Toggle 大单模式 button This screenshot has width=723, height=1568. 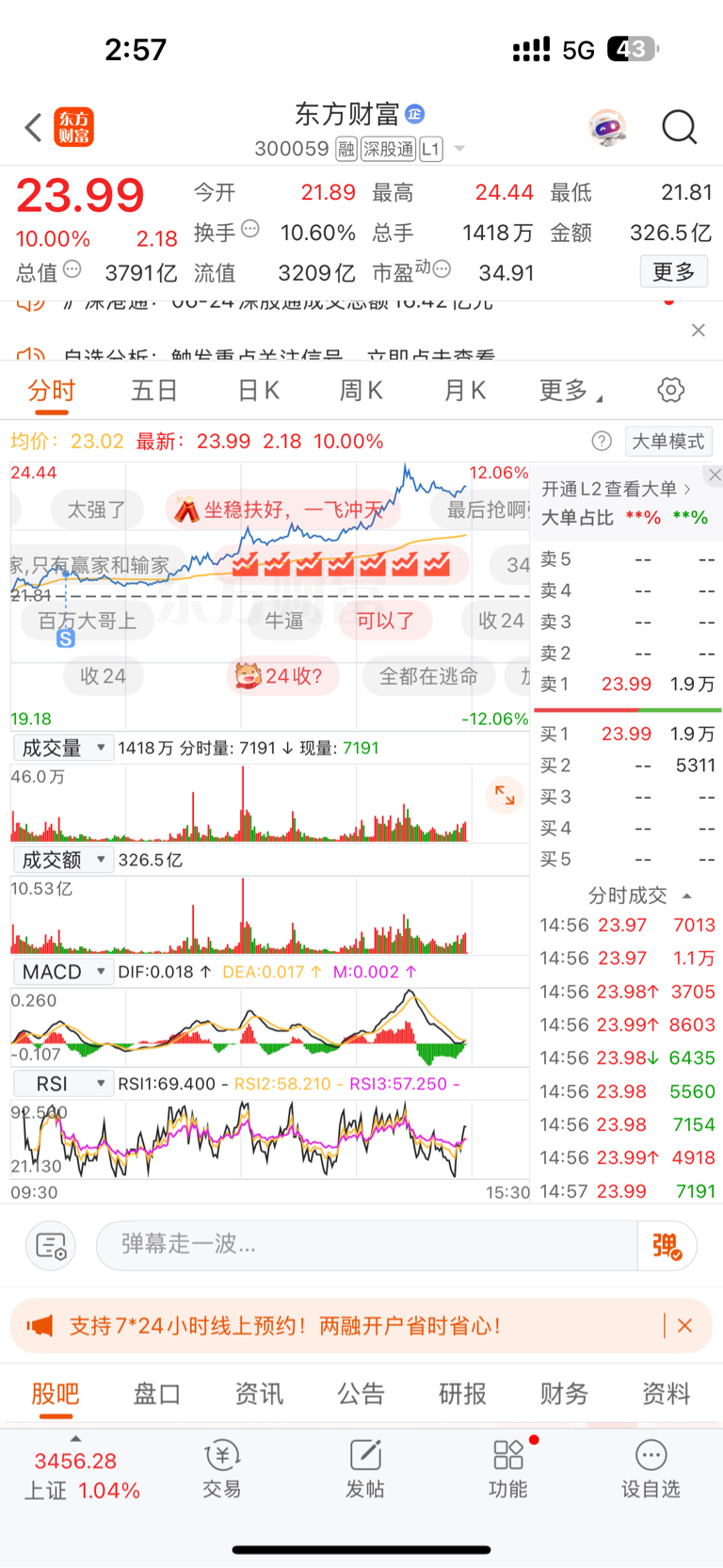pos(667,441)
